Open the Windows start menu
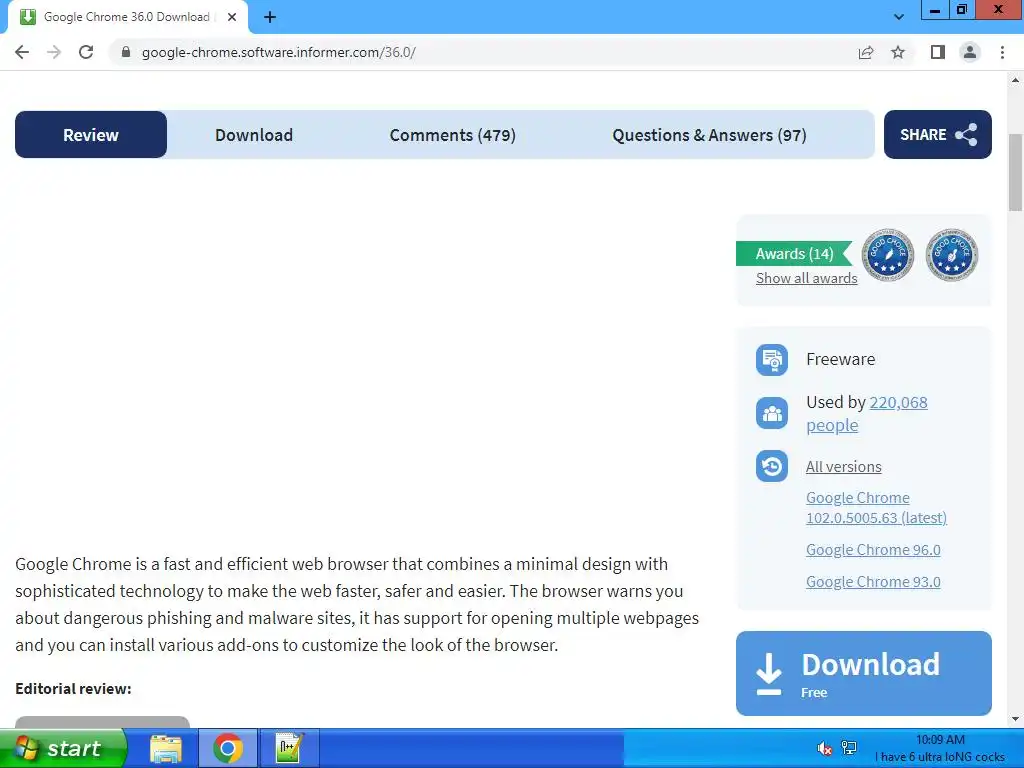The width and height of the screenshot is (1024, 768). 63,748
